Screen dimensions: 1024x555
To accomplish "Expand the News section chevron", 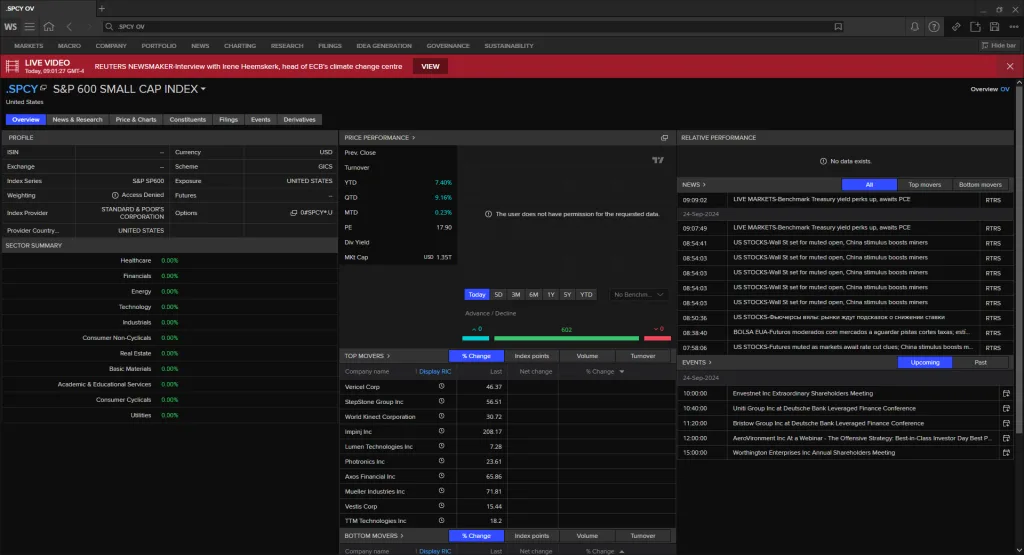I will (x=704, y=185).
